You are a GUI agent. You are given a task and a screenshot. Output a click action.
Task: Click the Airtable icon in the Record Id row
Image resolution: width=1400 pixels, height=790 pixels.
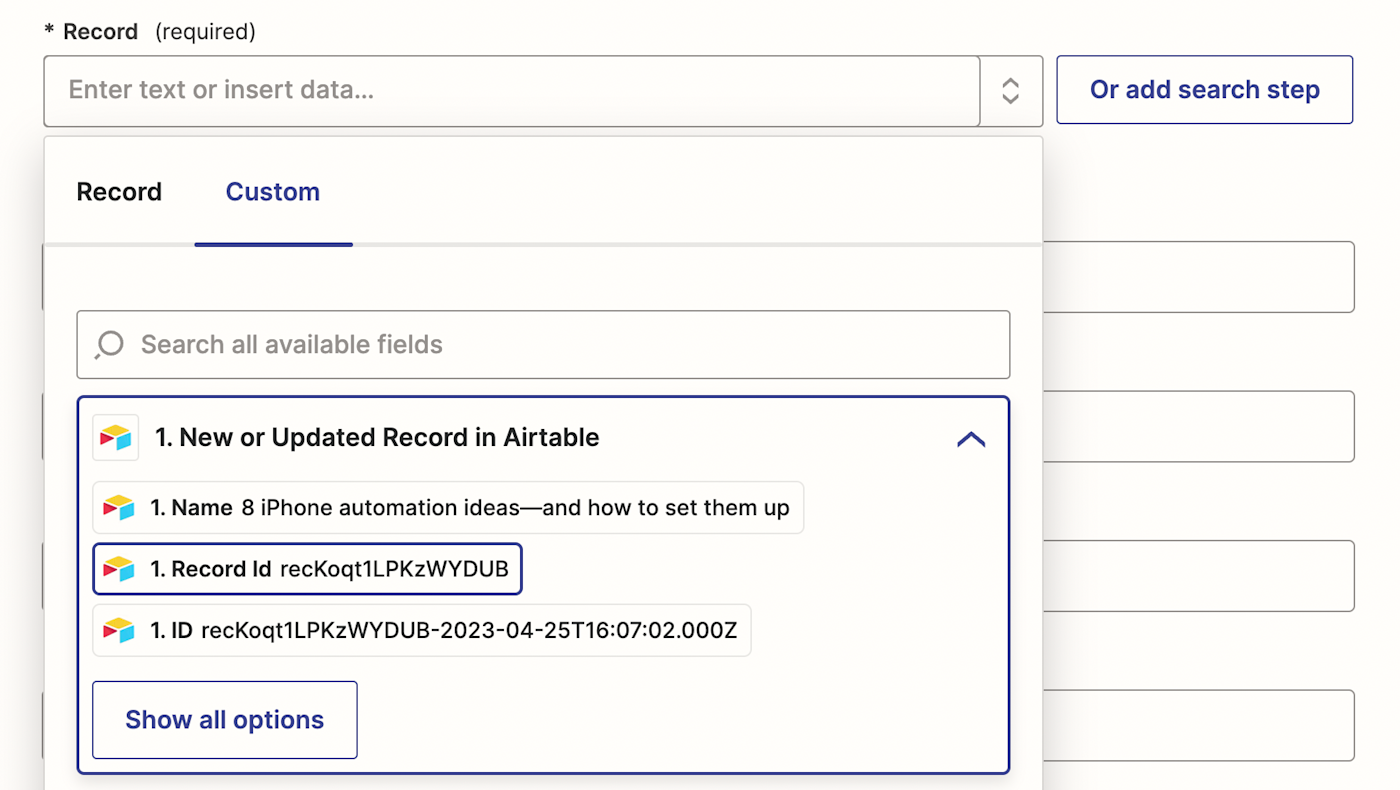(x=119, y=569)
